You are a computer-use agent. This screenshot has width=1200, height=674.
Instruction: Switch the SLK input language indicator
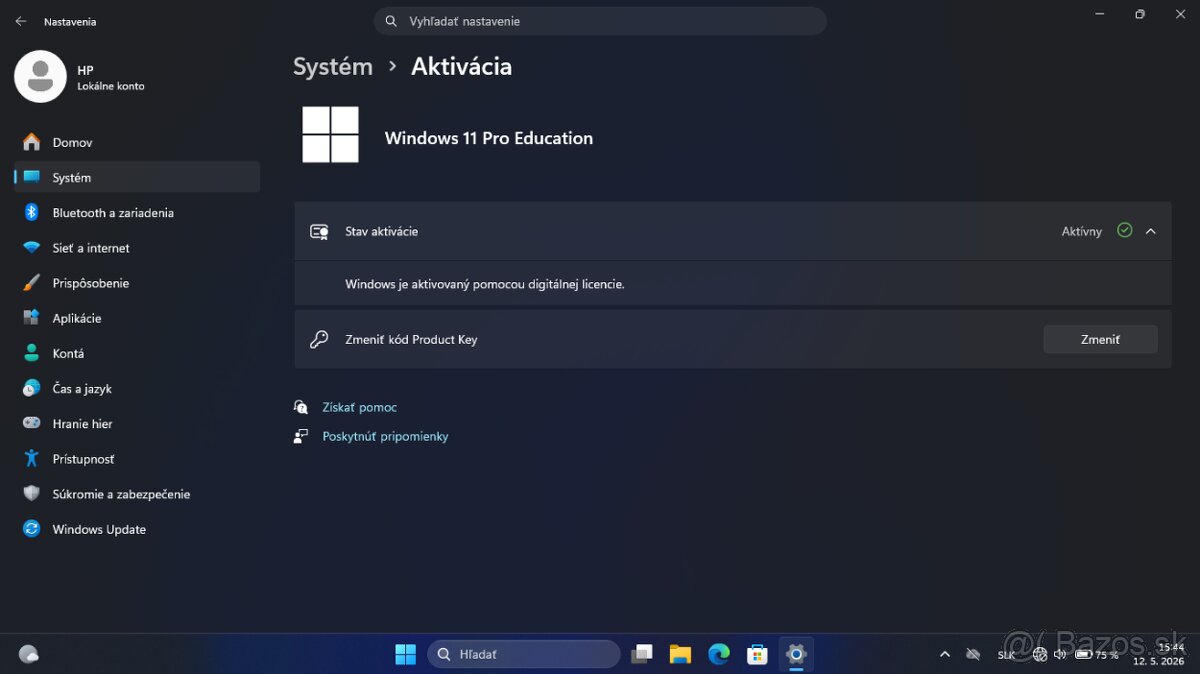pos(1007,654)
